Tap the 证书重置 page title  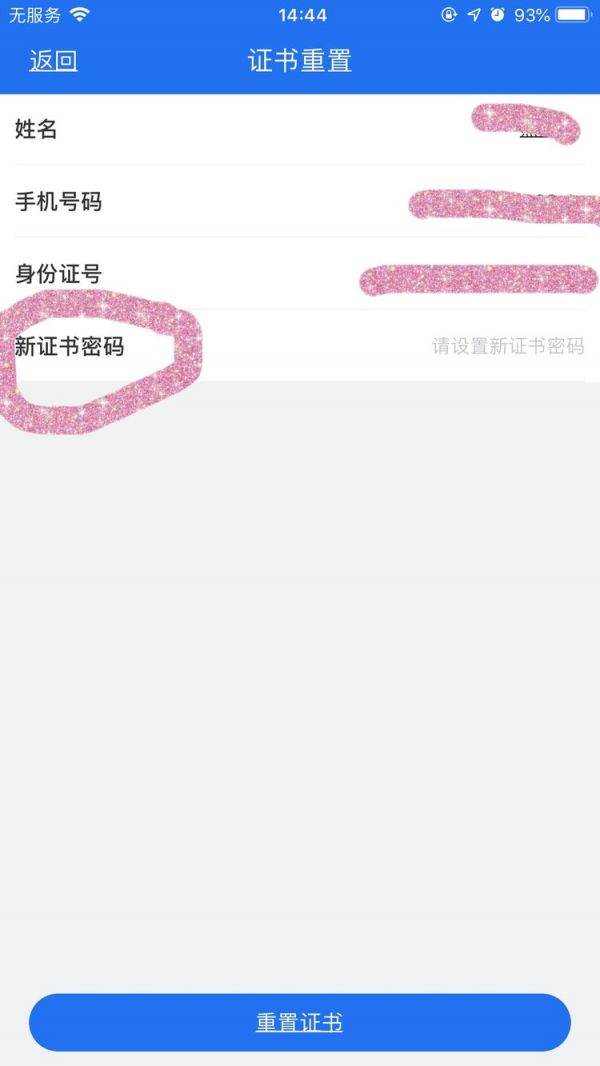[x=300, y=61]
